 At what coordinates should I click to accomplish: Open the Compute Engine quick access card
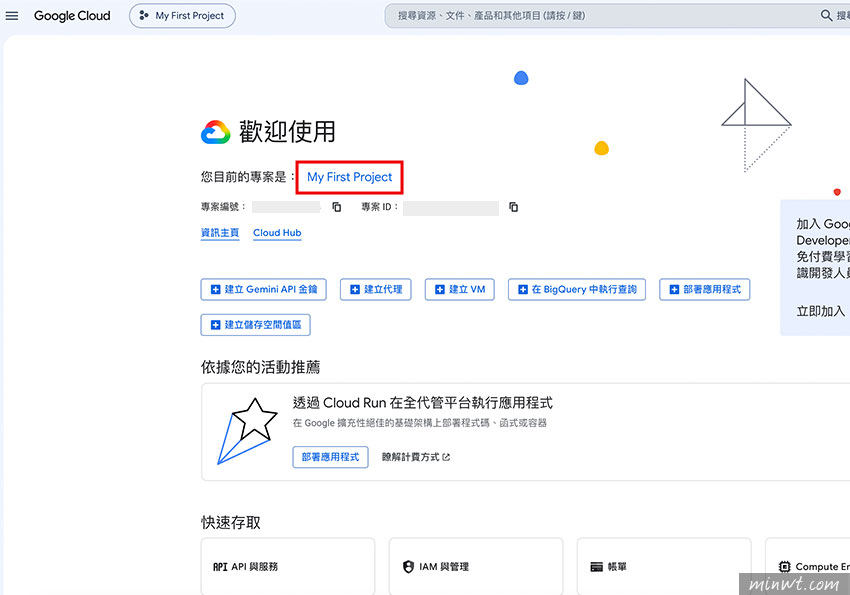[808, 566]
